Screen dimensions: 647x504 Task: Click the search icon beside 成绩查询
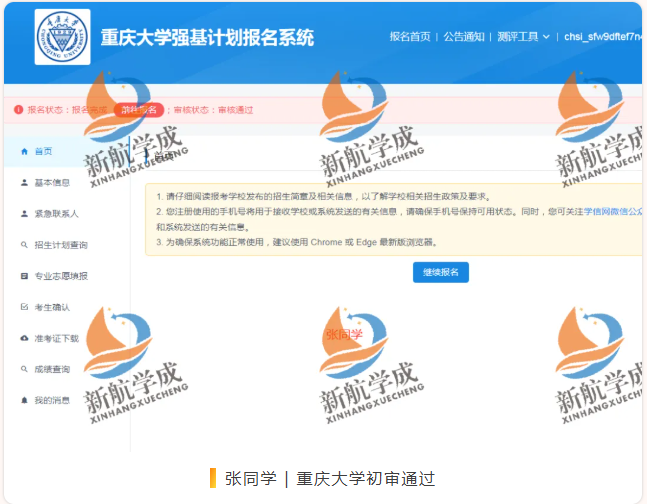coord(24,369)
